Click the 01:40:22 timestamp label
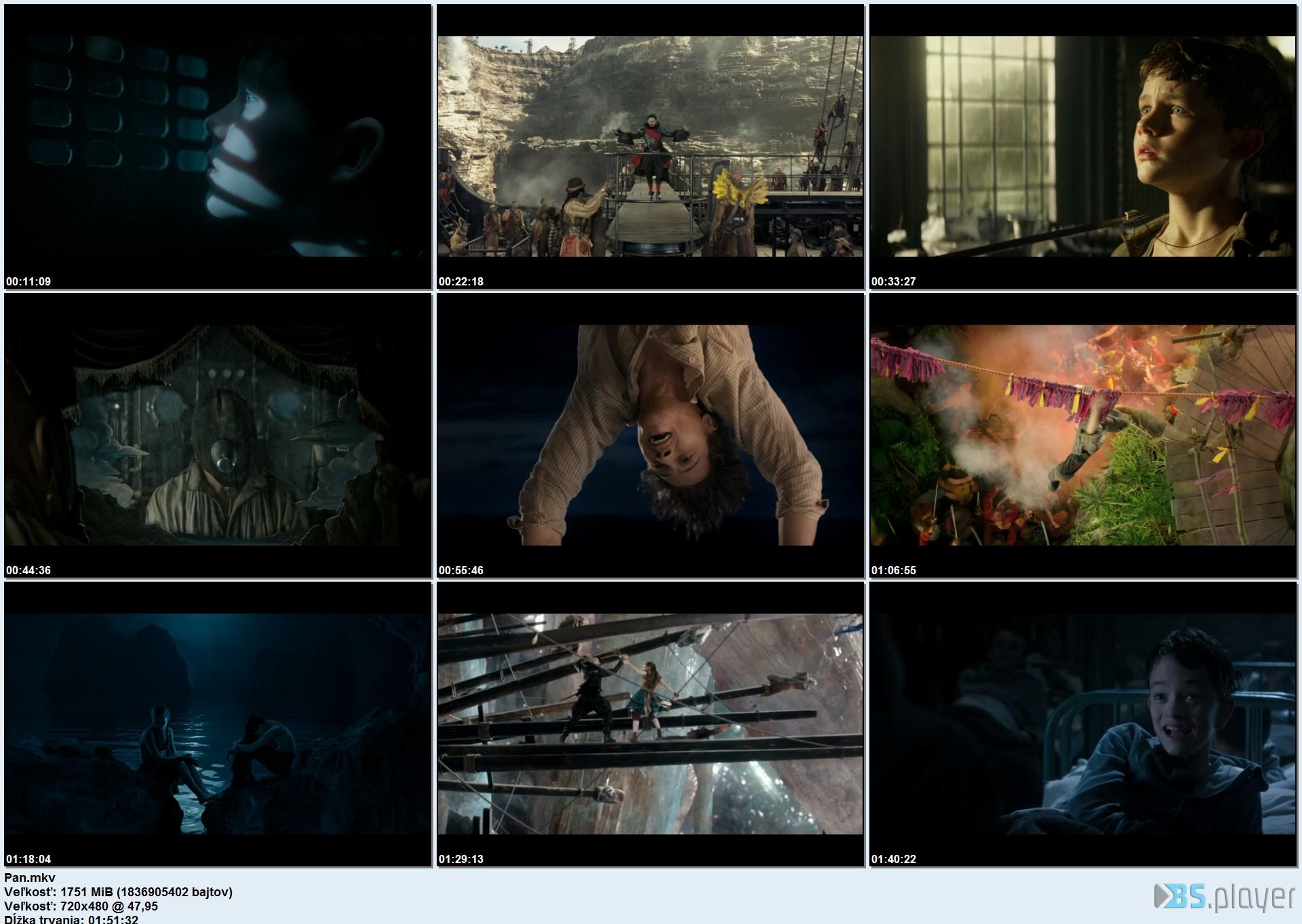This screenshot has height=924, width=1302. pos(894,859)
